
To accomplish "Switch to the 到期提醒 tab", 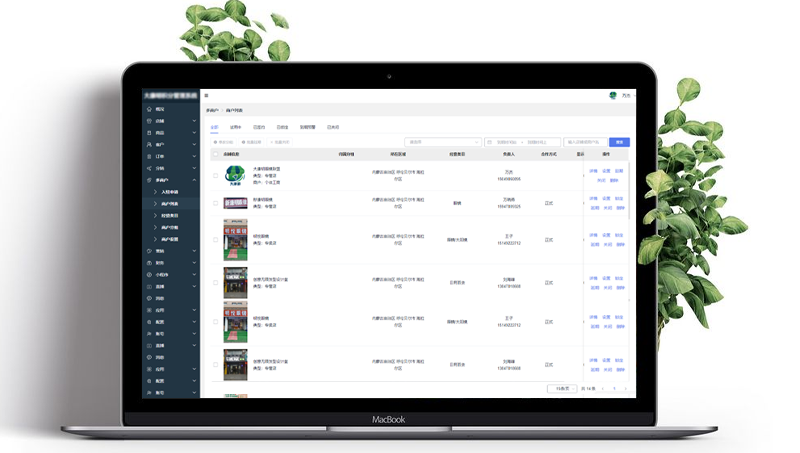I will coord(308,127).
